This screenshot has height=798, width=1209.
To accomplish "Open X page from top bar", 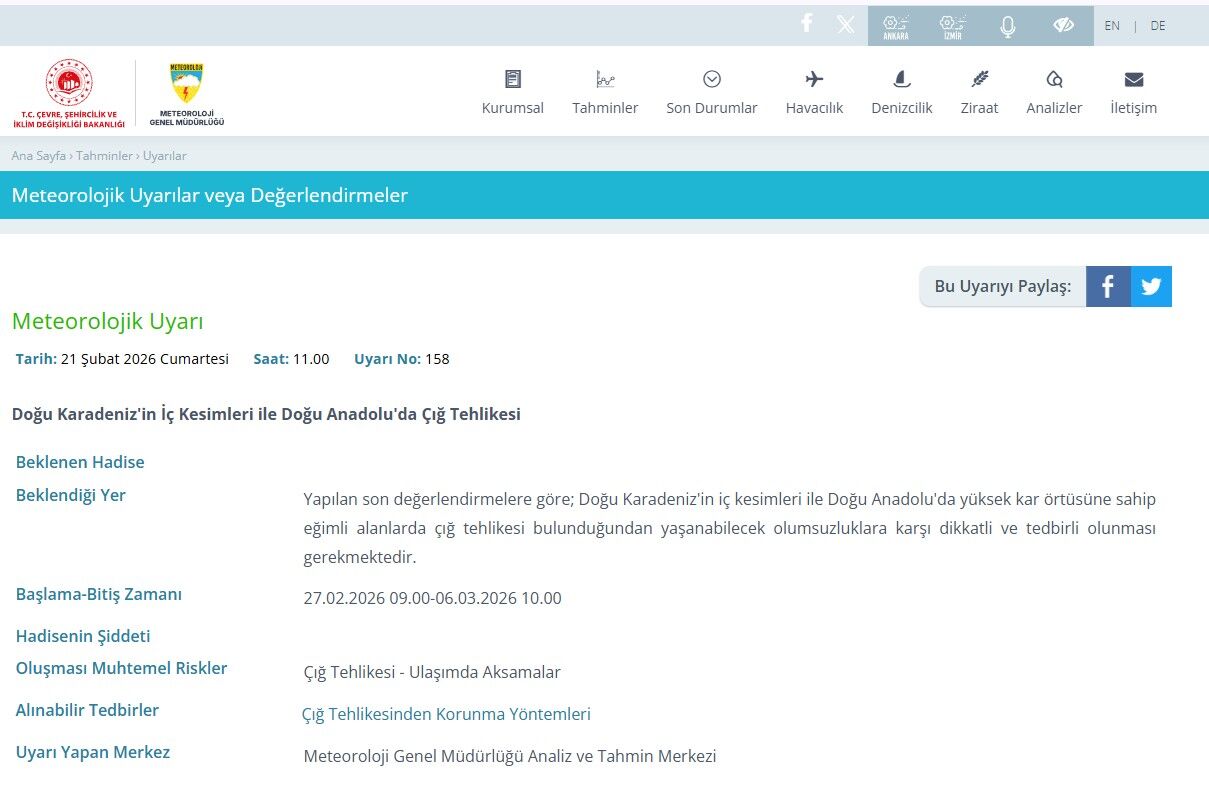I will click(846, 25).
